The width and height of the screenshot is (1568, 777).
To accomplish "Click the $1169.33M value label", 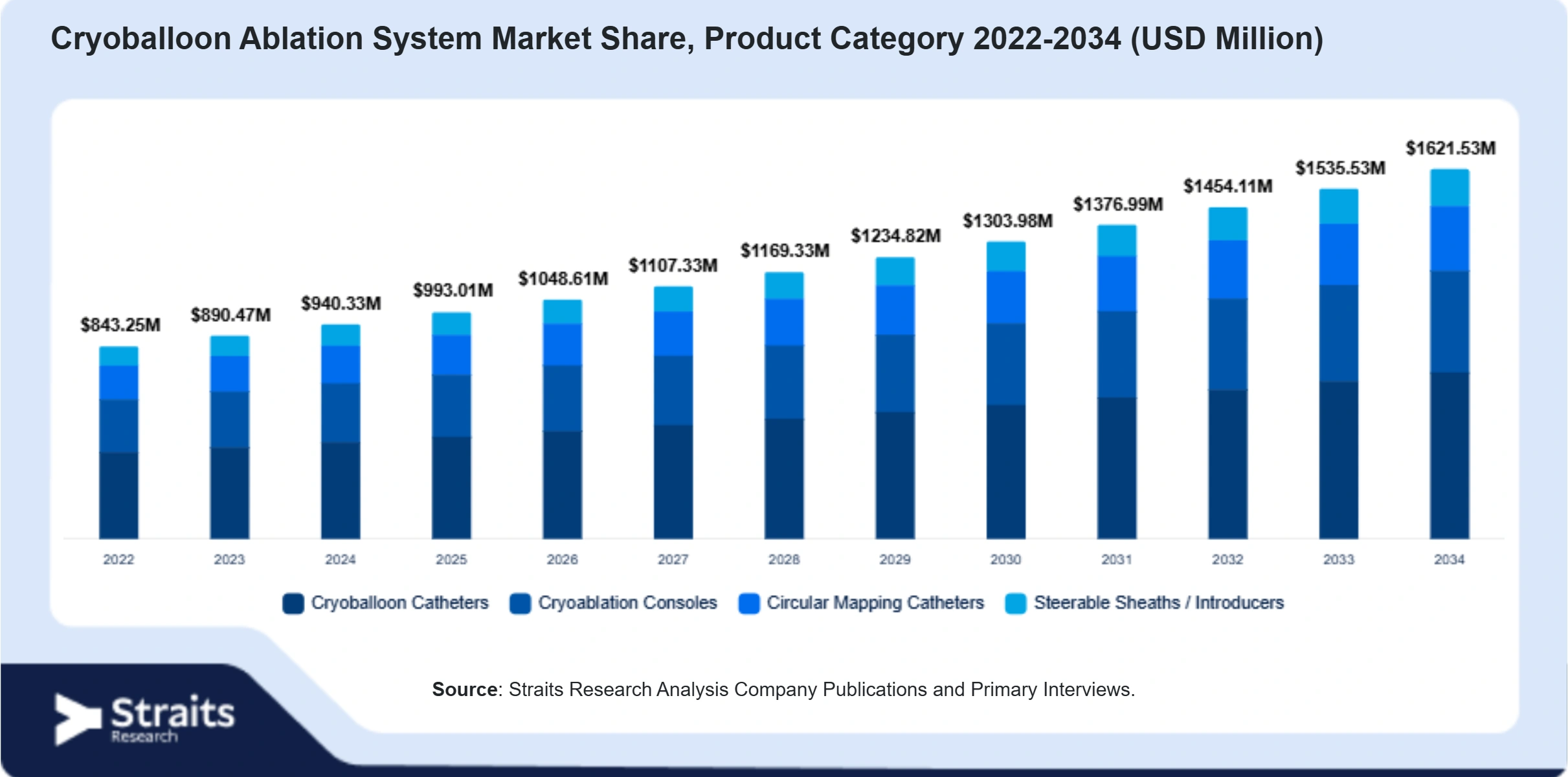I will (x=785, y=251).
